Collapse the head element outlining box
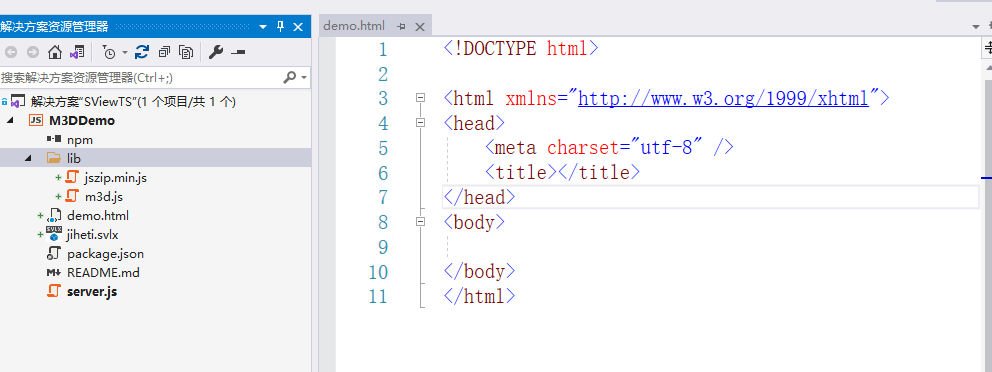The height and width of the screenshot is (372, 992). pyautogui.click(x=420, y=122)
